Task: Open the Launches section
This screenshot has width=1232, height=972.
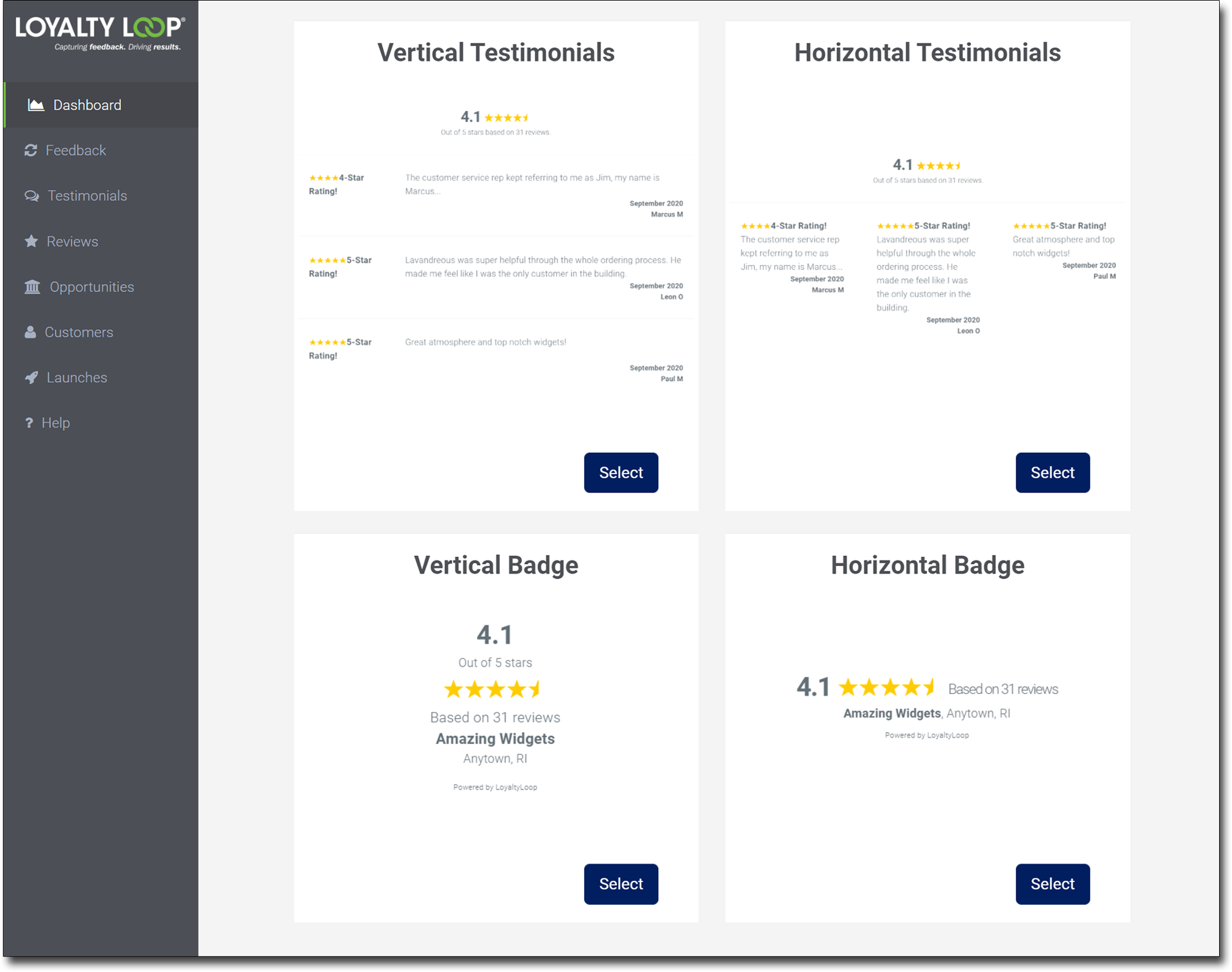Action: click(101, 377)
